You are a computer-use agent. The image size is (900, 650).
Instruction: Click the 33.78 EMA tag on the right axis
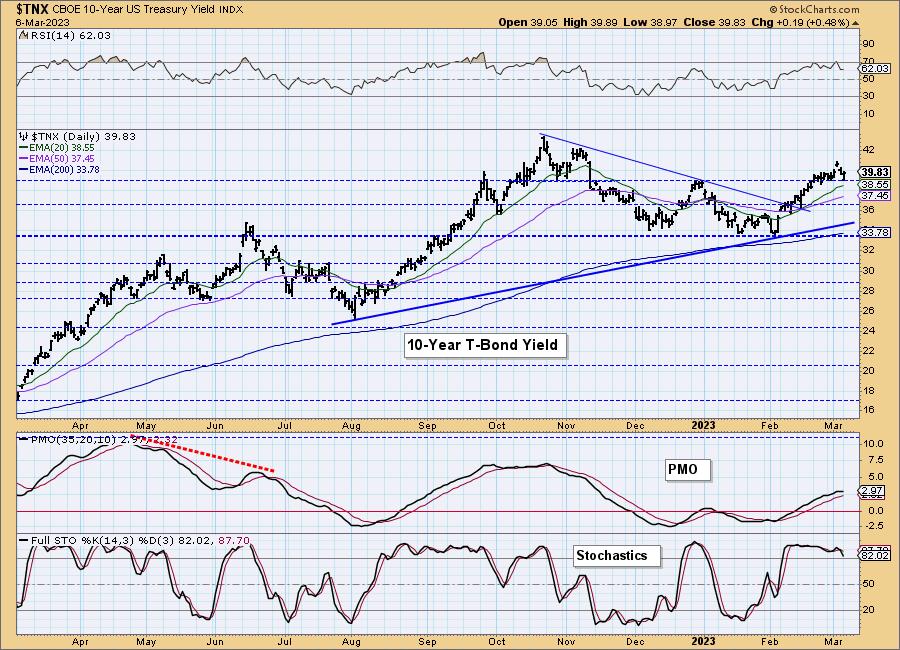(x=875, y=232)
